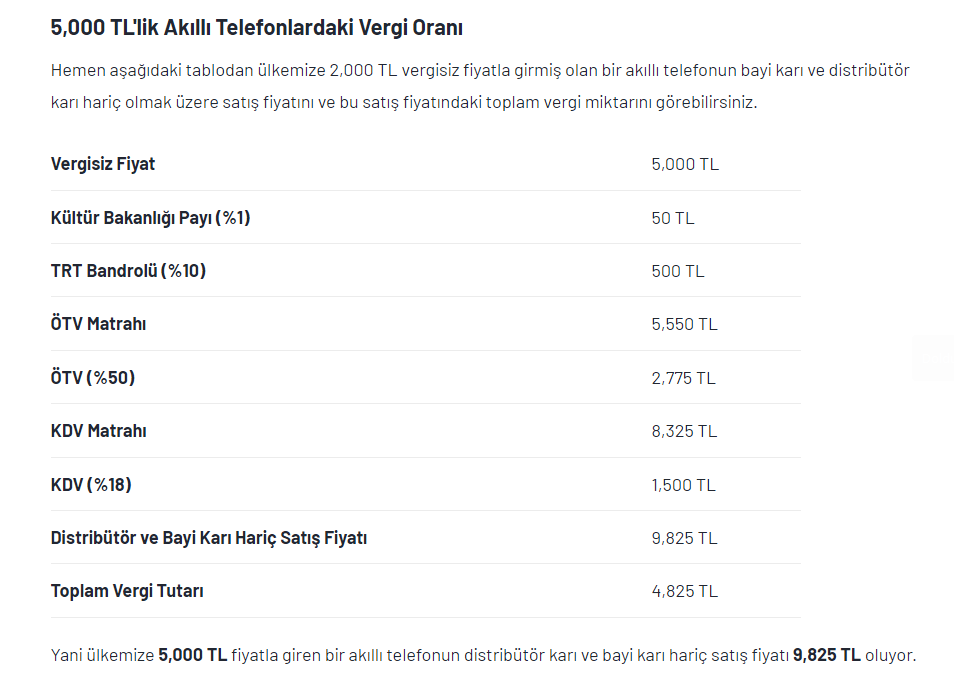
Task: Click the 4,825 TL total tax value
Action: (685, 591)
